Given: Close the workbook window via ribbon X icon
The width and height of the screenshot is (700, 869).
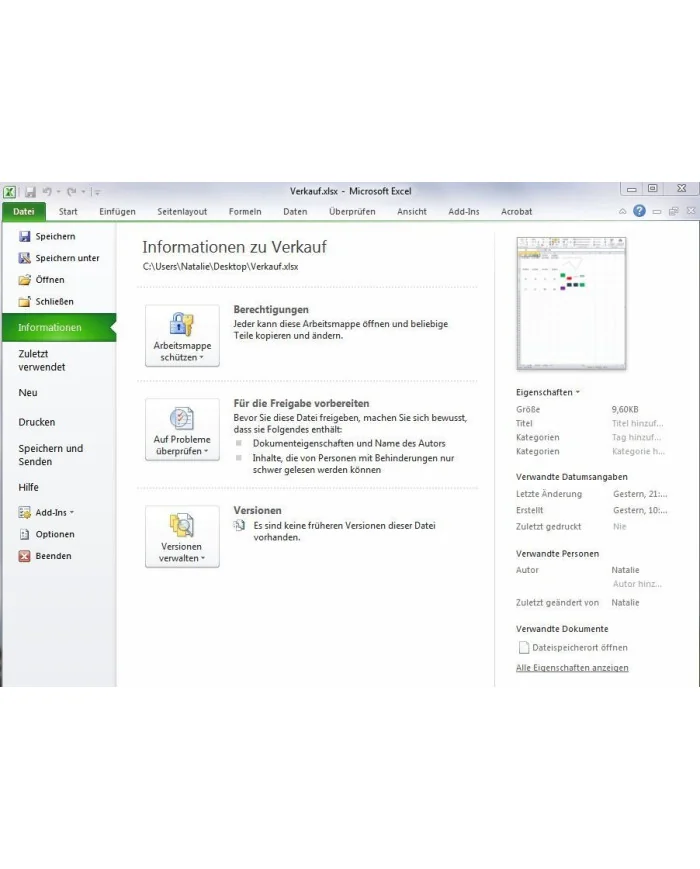Looking at the screenshot, I should point(691,211).
